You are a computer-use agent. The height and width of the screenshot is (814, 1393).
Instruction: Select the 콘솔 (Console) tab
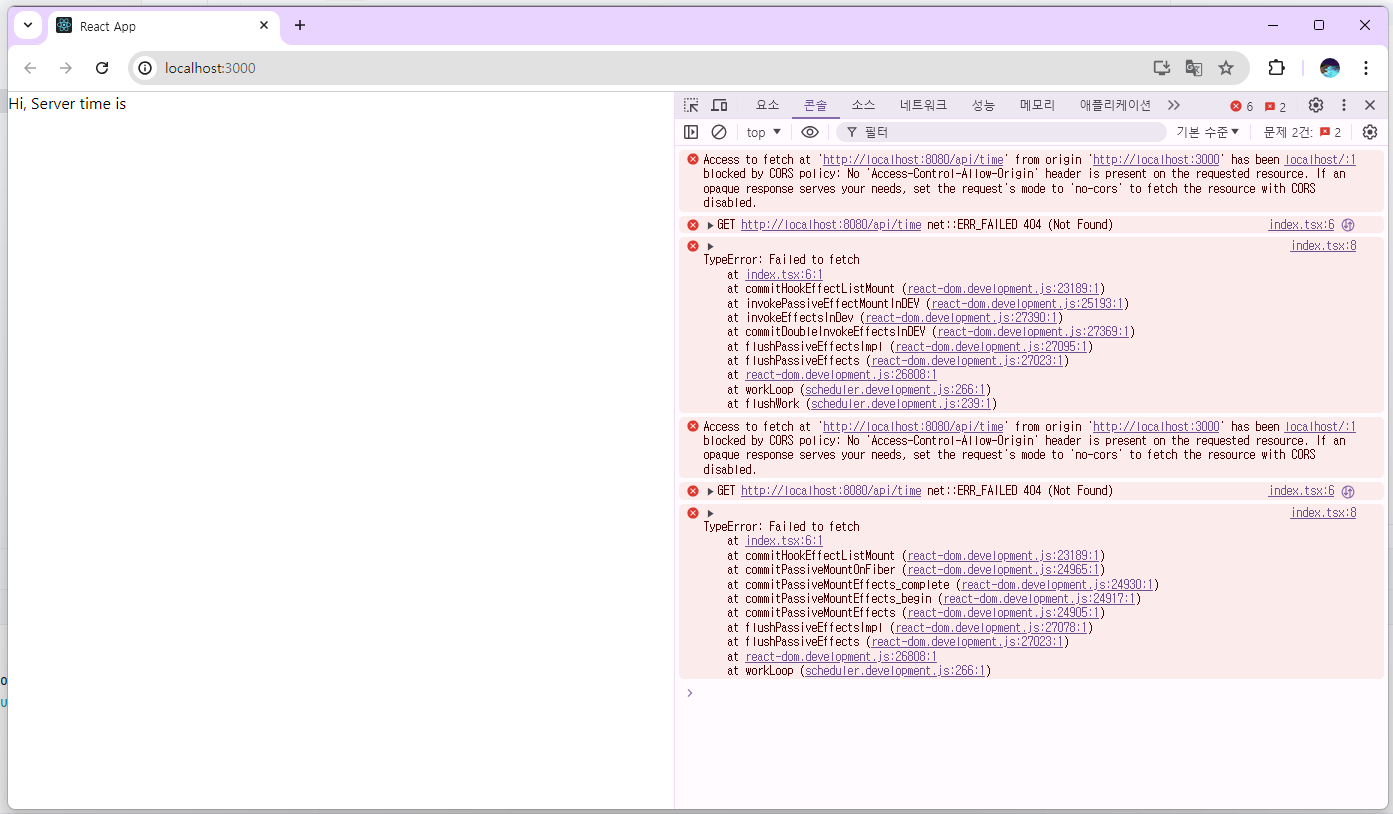point(816,105)
